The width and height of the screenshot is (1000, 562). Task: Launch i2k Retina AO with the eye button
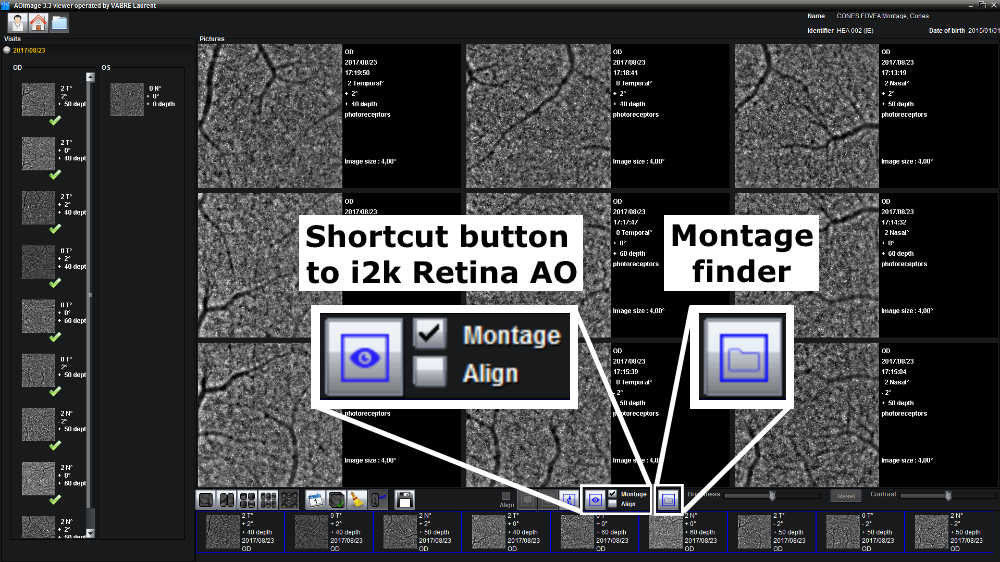[x=595, y=500]
